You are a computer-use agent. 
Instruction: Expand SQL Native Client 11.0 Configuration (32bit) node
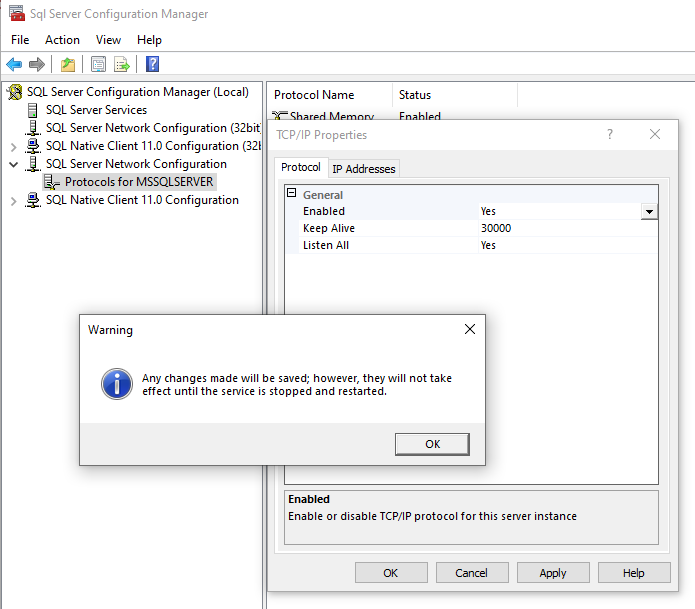pos(13,147)
